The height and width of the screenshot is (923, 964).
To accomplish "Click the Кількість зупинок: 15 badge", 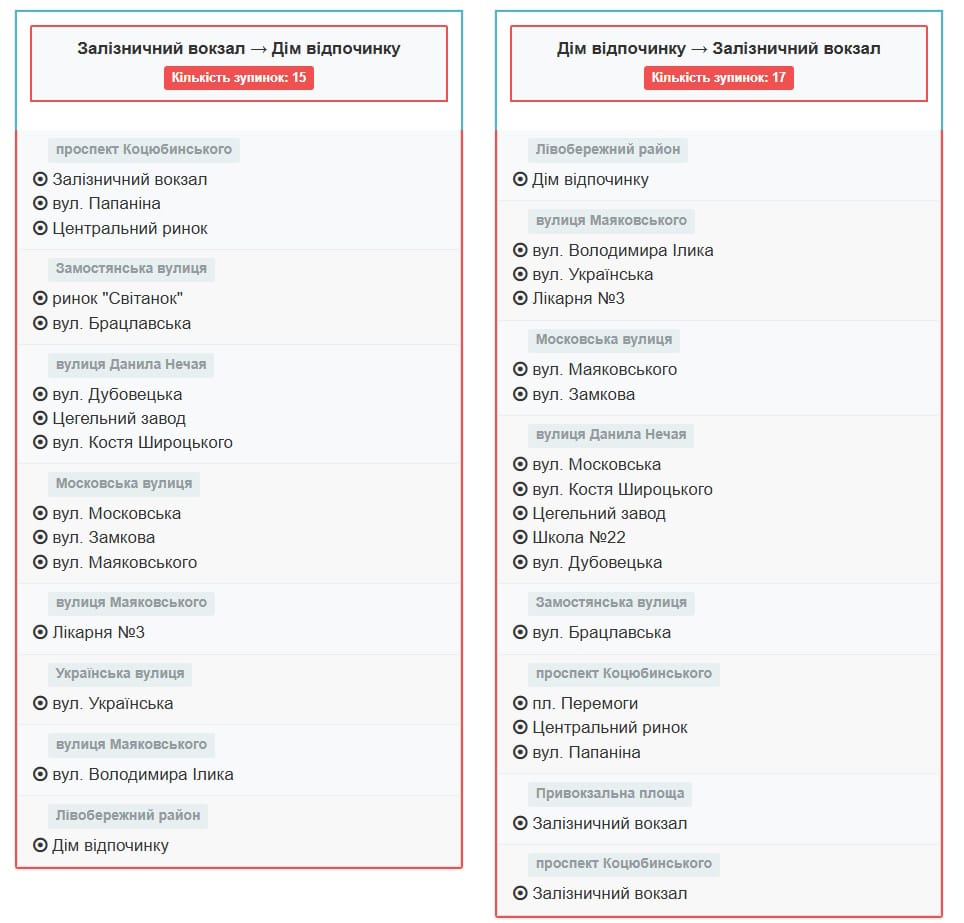I will click(x=239, y=78).
